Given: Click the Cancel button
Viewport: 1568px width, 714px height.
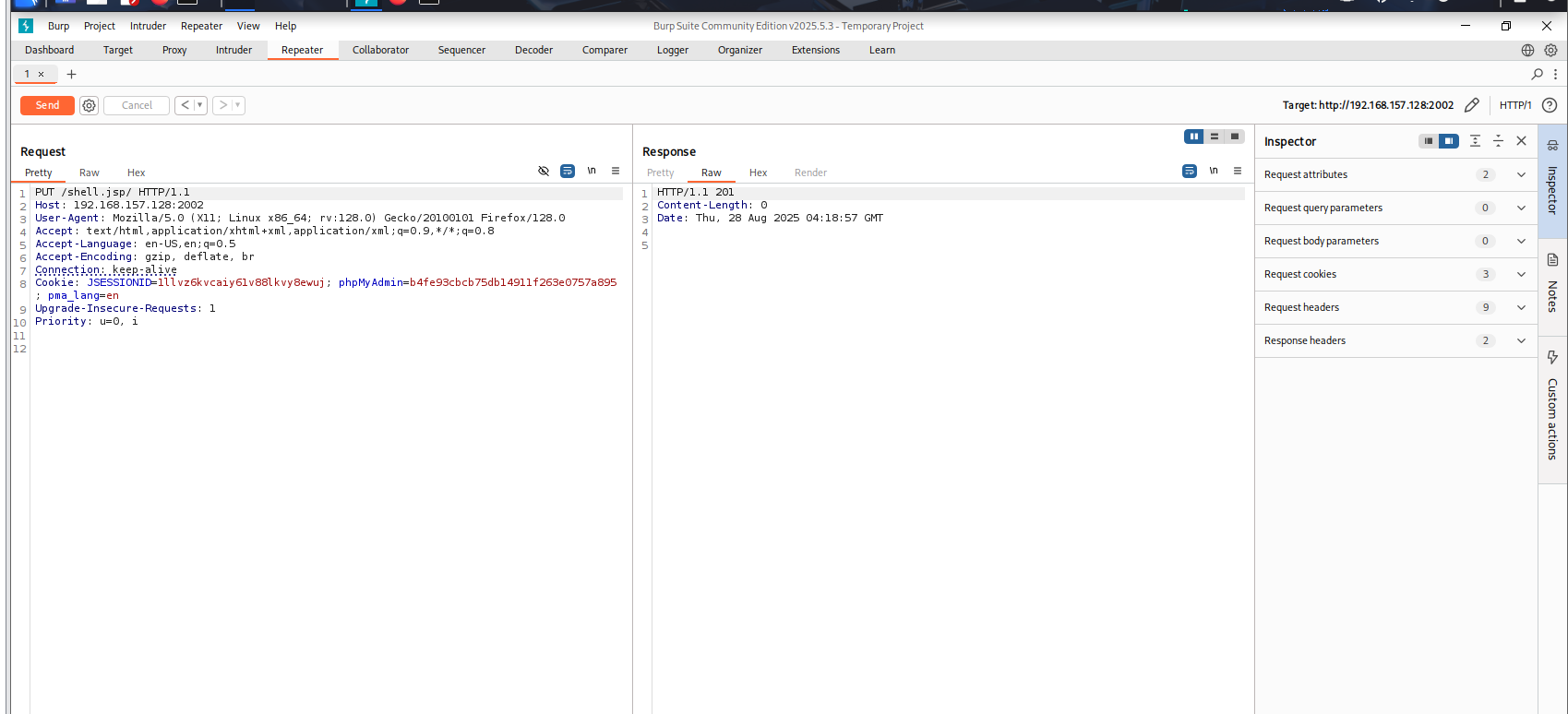Looking at the screenshot, I should [x=137, y=105].
